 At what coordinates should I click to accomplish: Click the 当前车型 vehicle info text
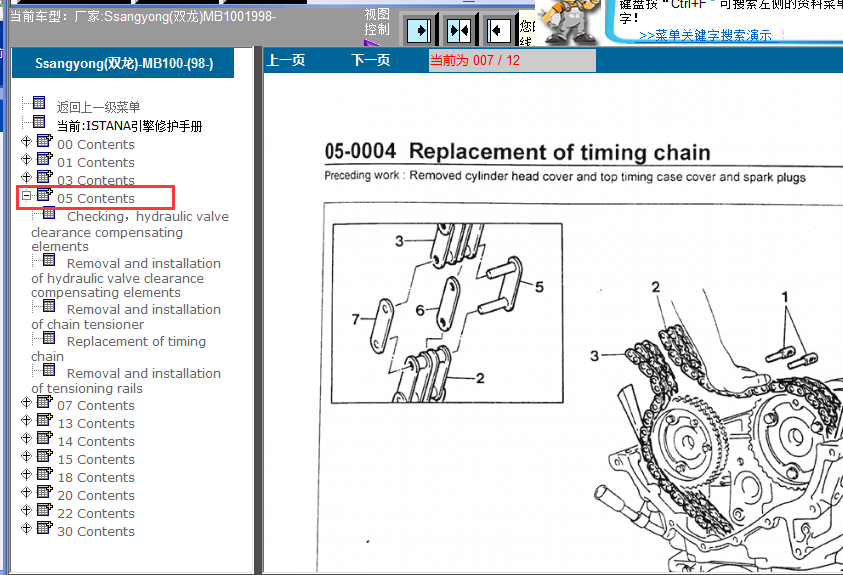[143, 16]
